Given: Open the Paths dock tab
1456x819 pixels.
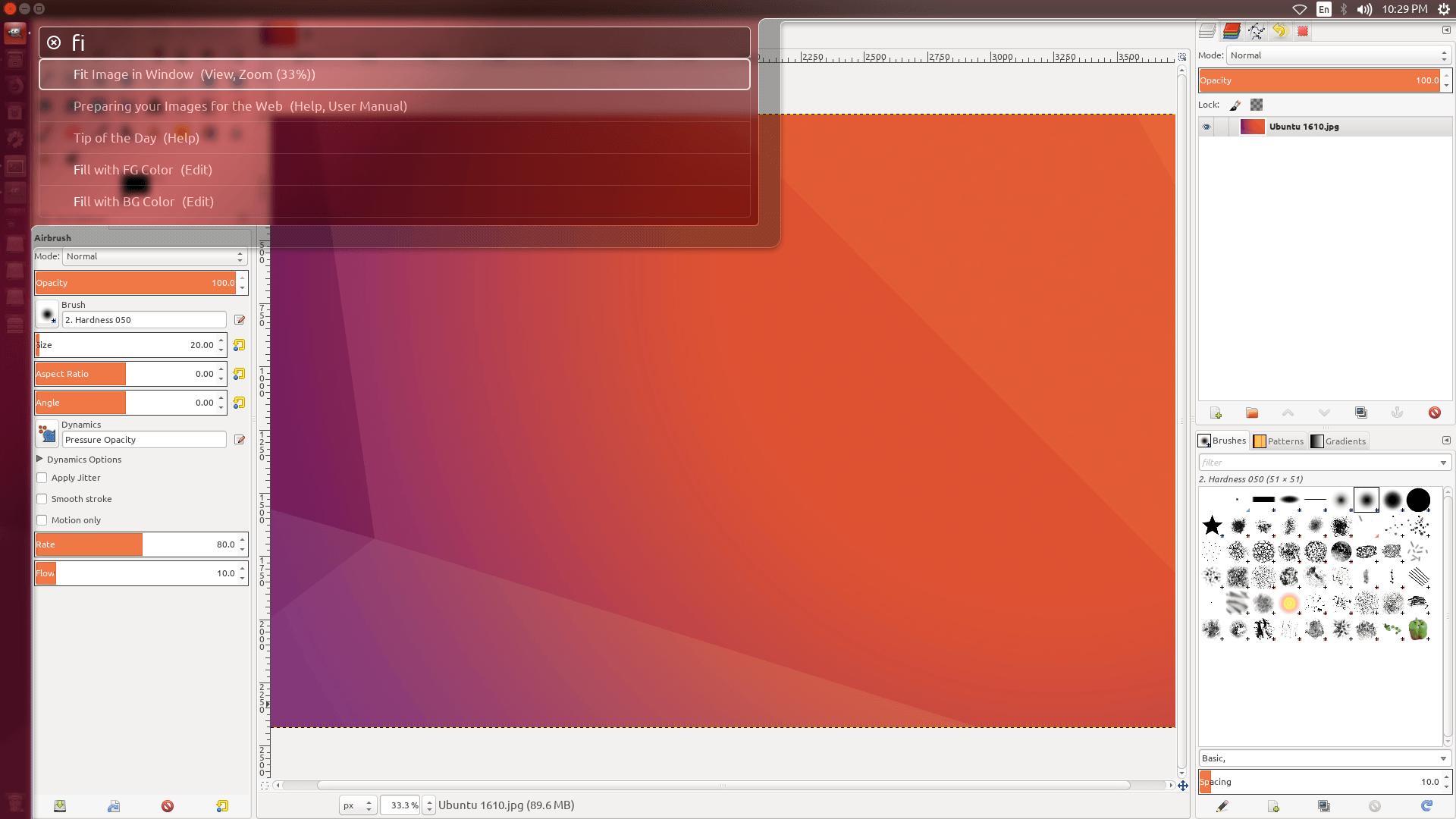Looking at the screenshot, I should [x=1257, y=31].
